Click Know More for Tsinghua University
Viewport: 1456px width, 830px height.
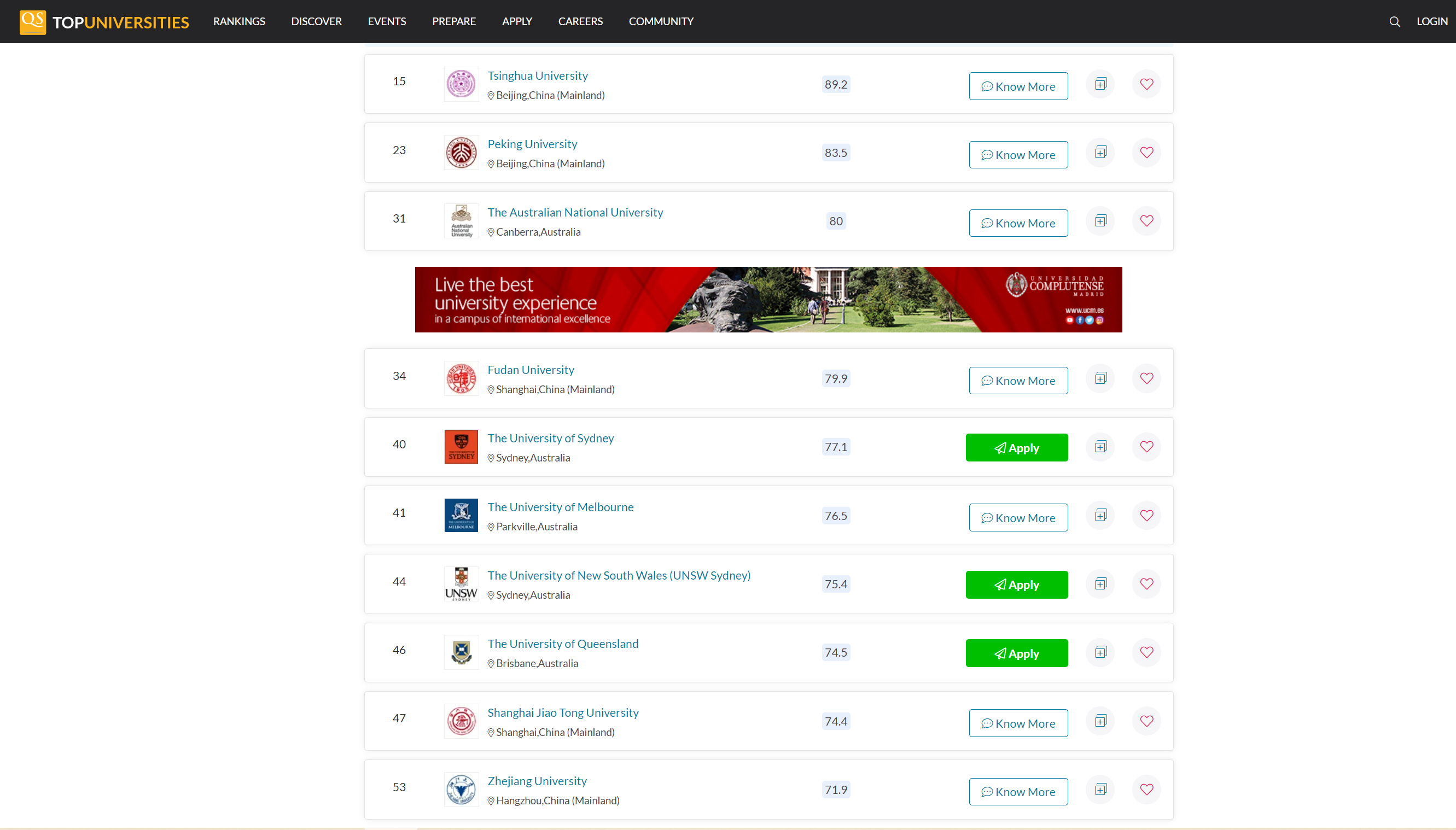click(1018, 86)
